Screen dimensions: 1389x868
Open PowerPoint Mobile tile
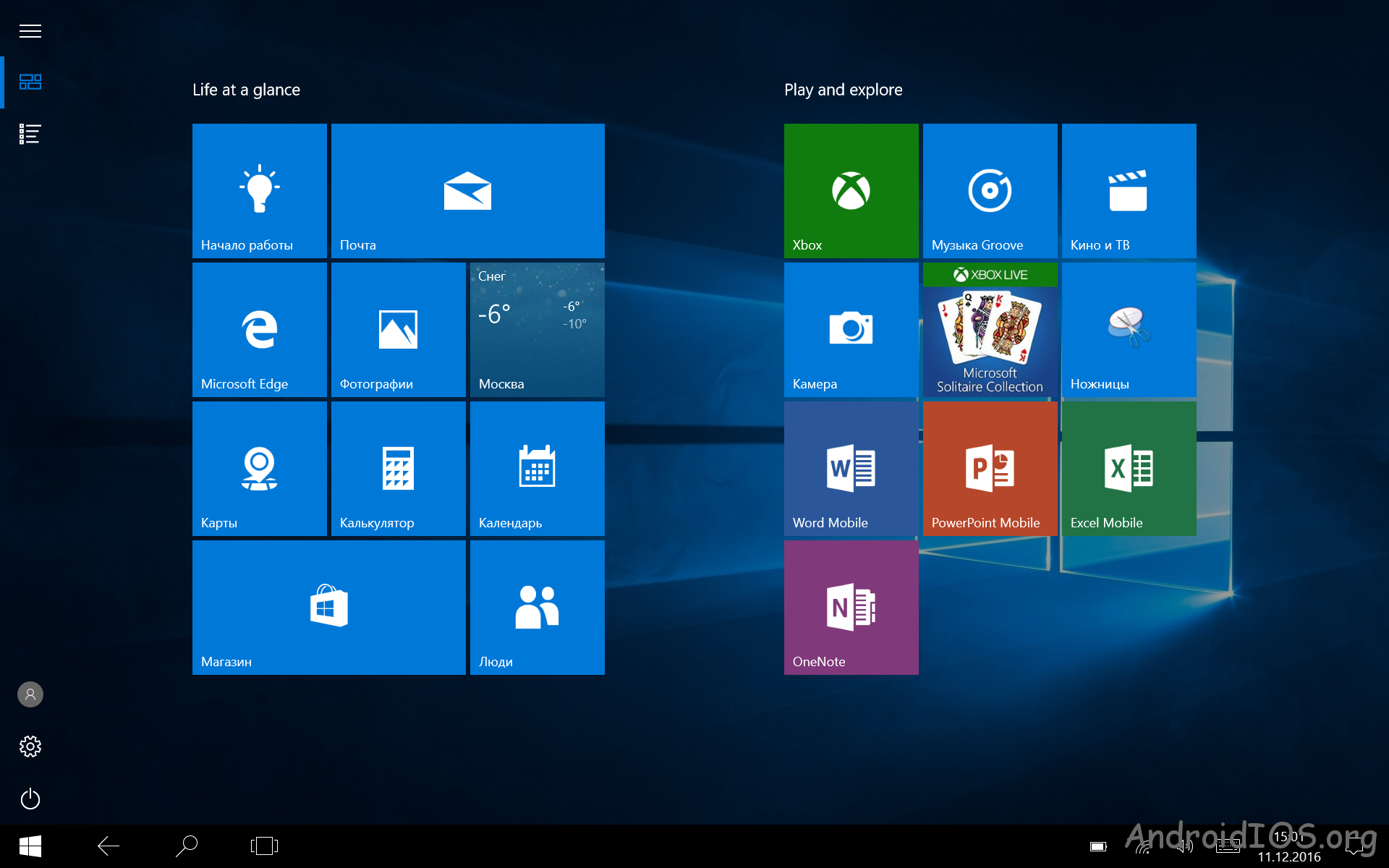click(990, 468)
